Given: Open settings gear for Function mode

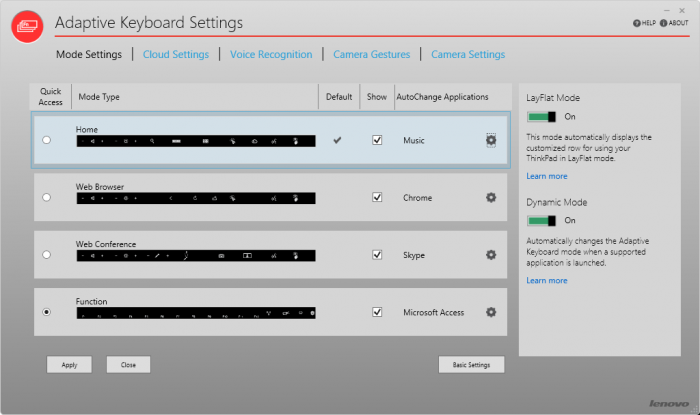Looking at the screenshot, I should point(490,312).
